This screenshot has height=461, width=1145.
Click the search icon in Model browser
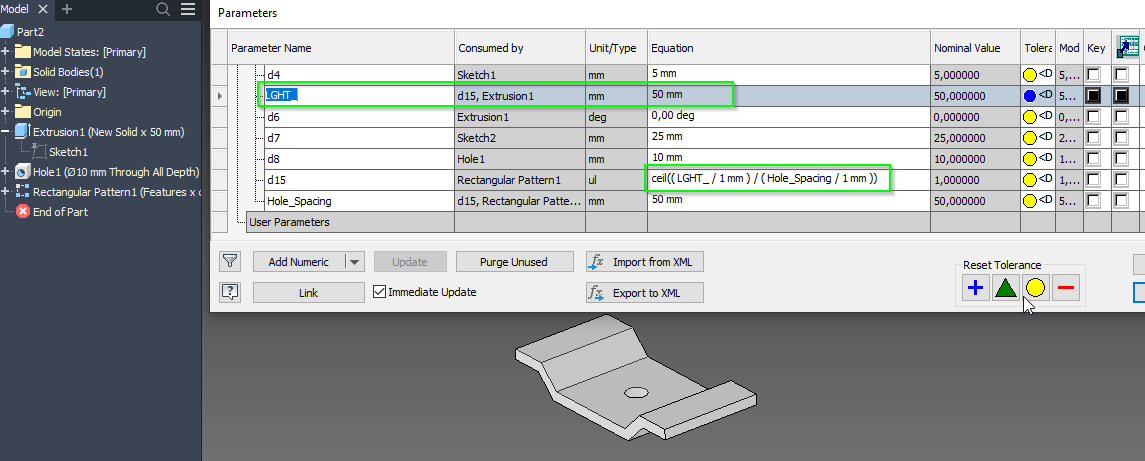164,9
